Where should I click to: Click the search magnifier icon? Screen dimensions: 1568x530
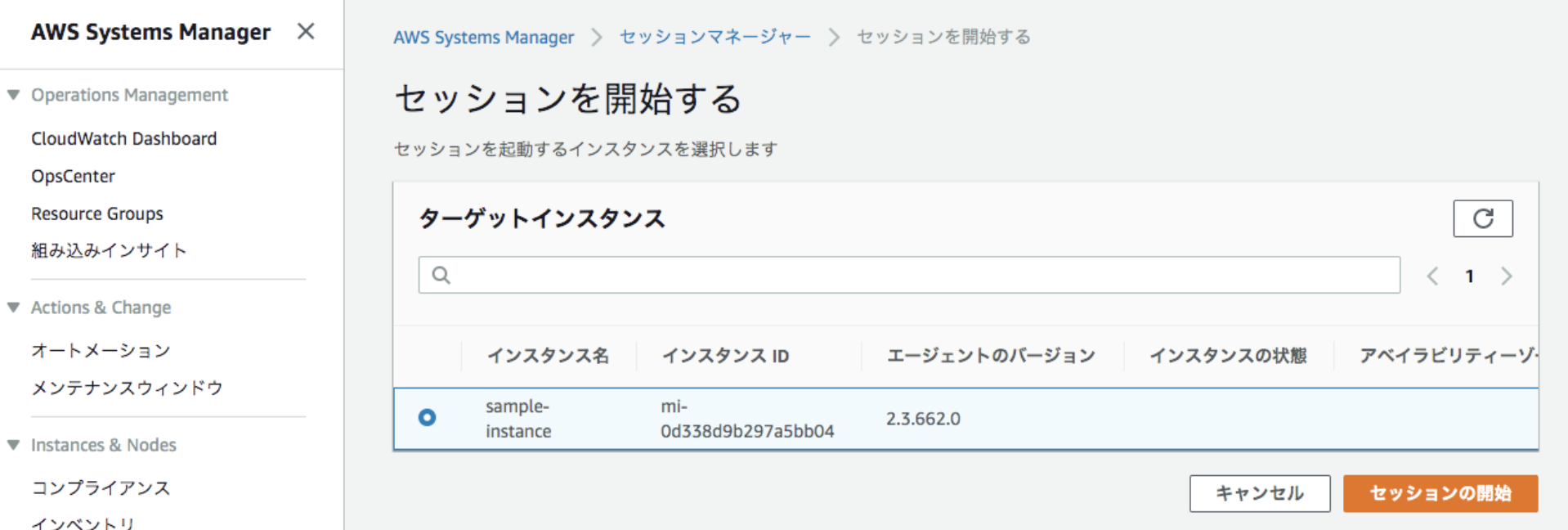click(x=441, y=275)
